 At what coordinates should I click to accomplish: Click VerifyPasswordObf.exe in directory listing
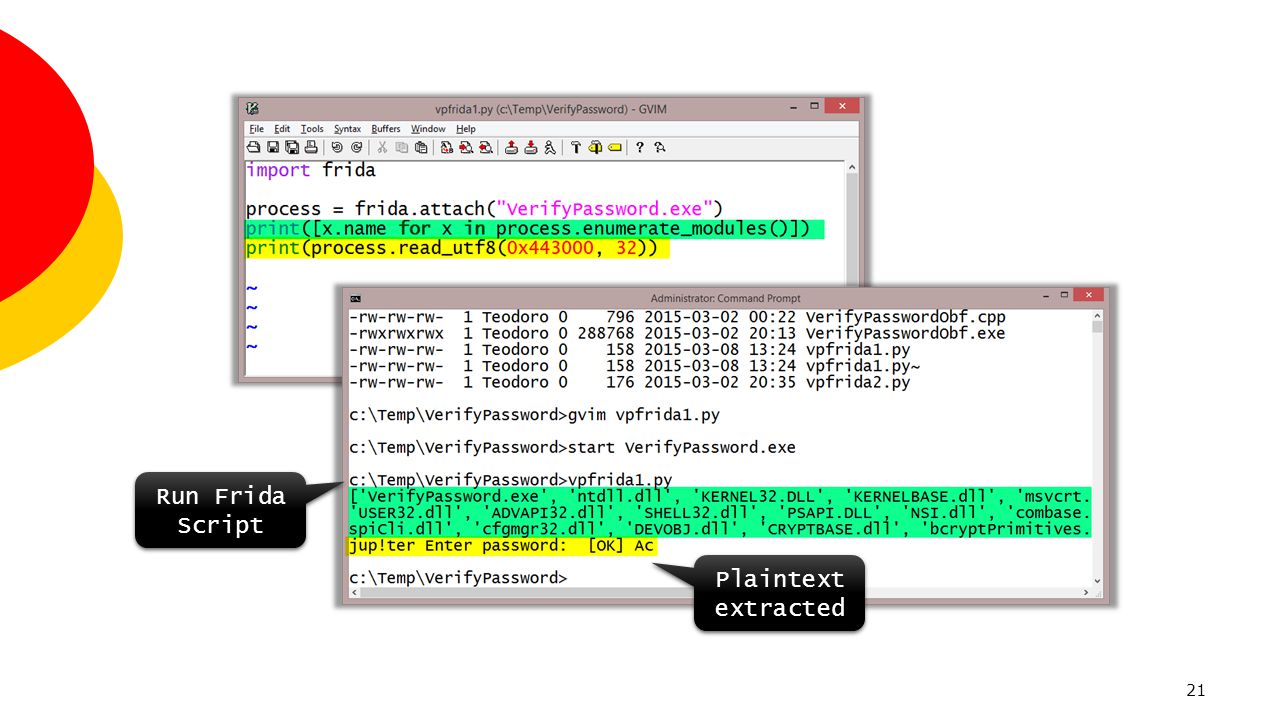click(905, 333)
